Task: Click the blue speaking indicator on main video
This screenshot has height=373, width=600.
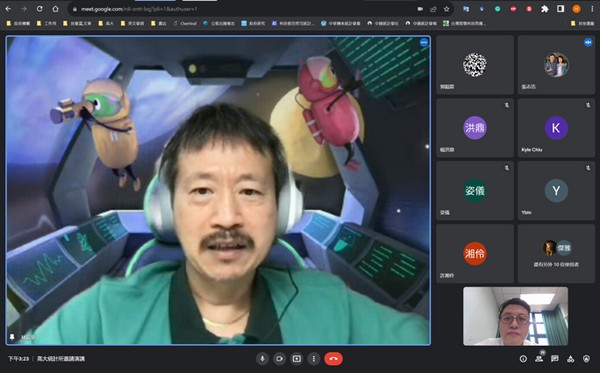Action: (x=424, y=42)
